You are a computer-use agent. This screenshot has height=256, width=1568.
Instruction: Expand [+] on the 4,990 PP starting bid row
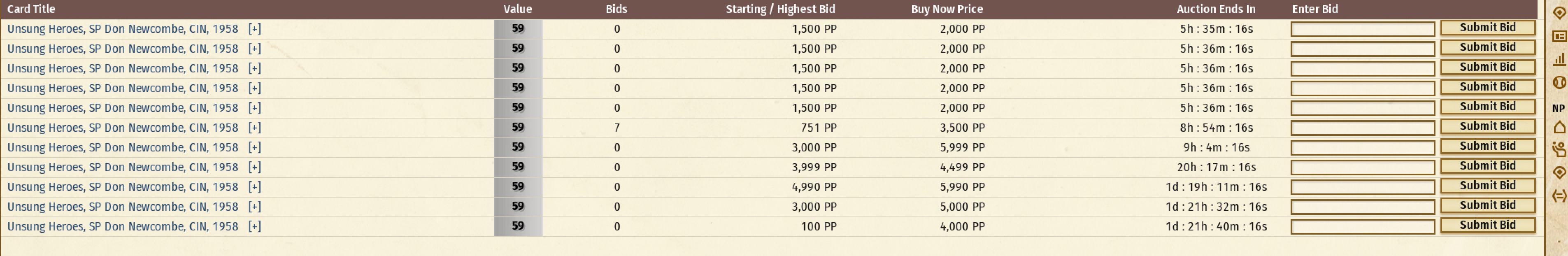pos(254,187)
